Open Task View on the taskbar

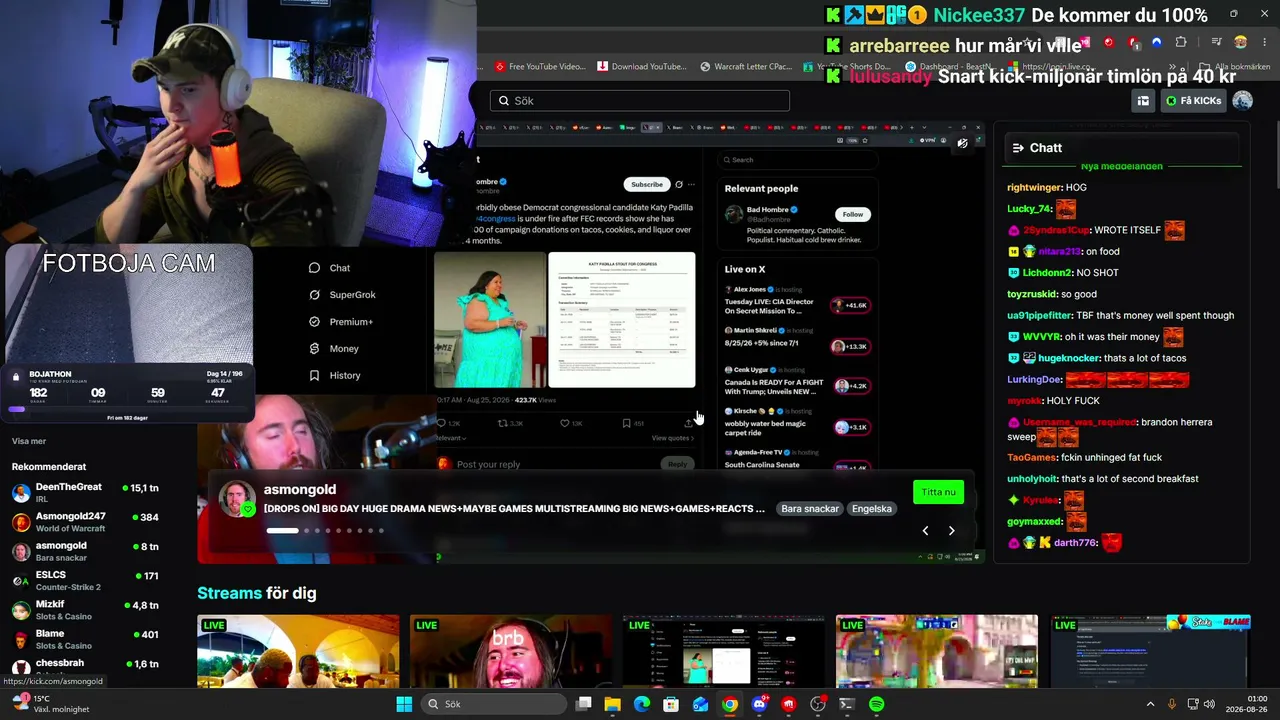pos(584,704)
